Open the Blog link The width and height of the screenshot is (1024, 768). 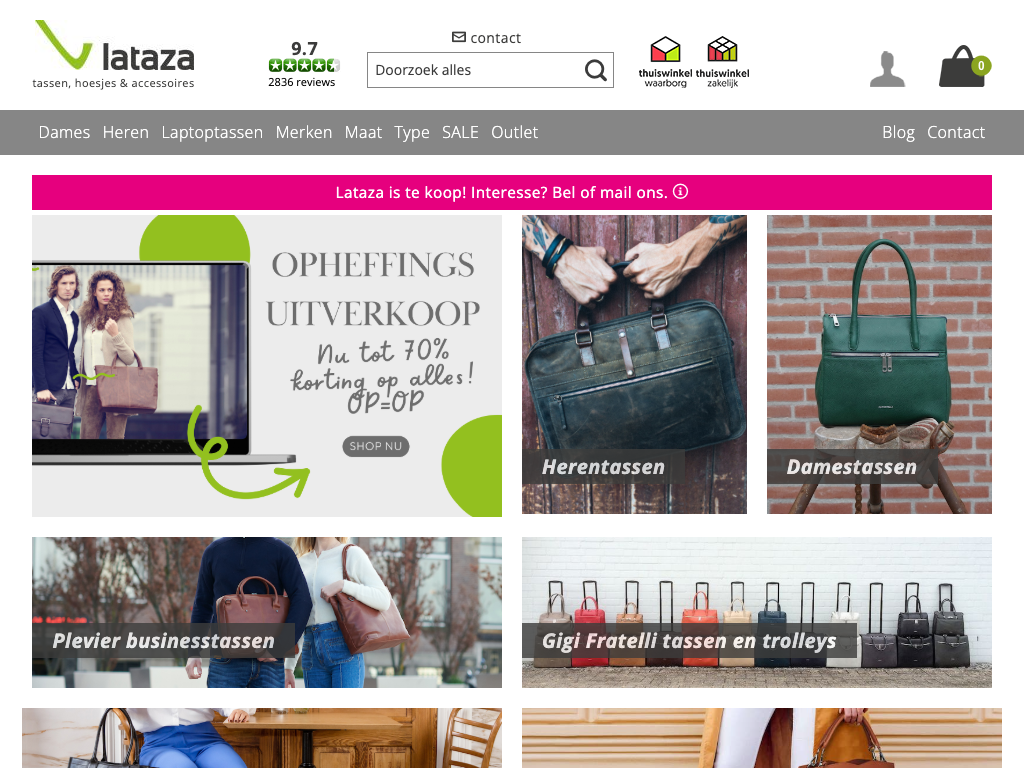tap(898, 133)
